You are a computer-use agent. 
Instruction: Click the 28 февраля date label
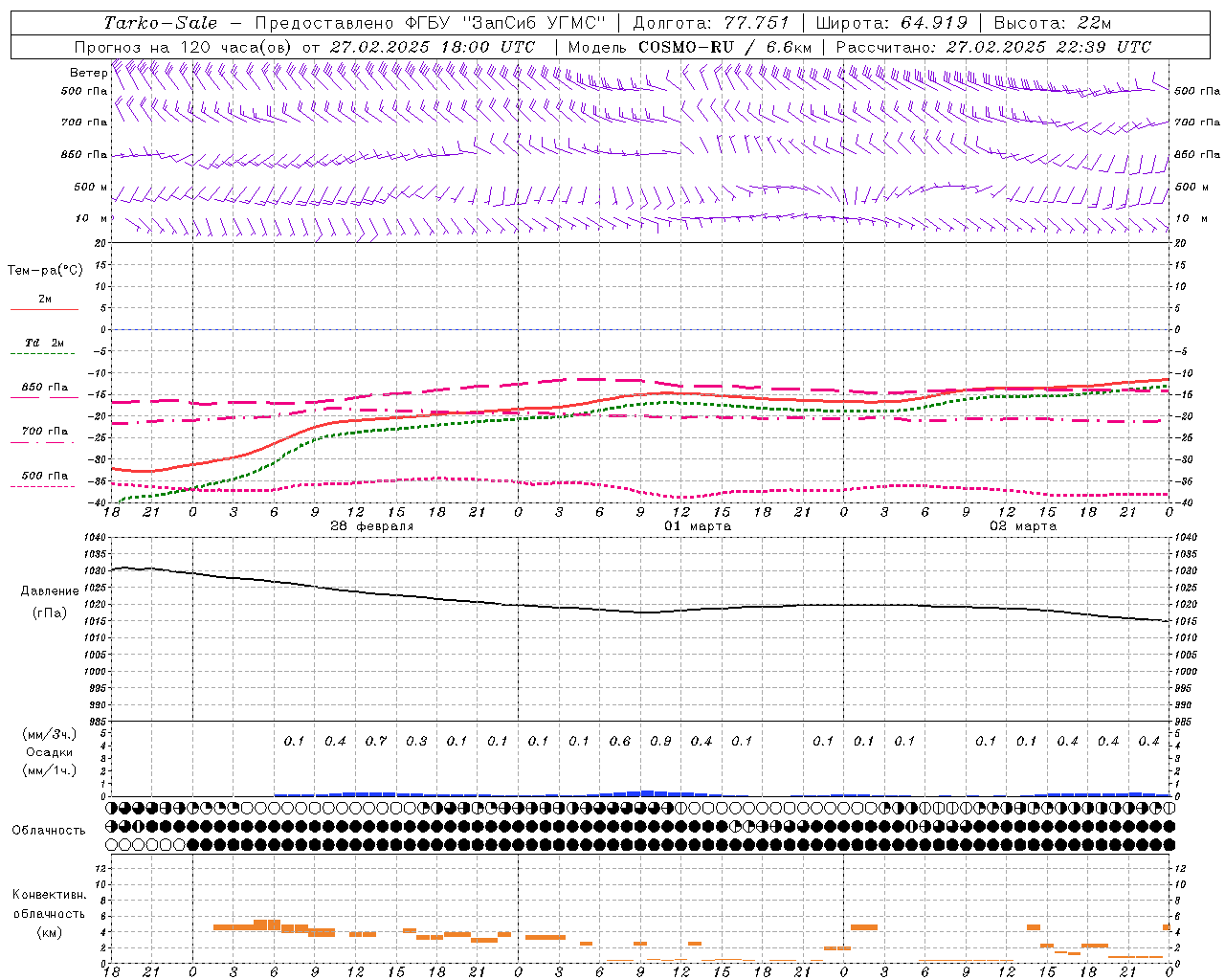click(x=372, y=526)
